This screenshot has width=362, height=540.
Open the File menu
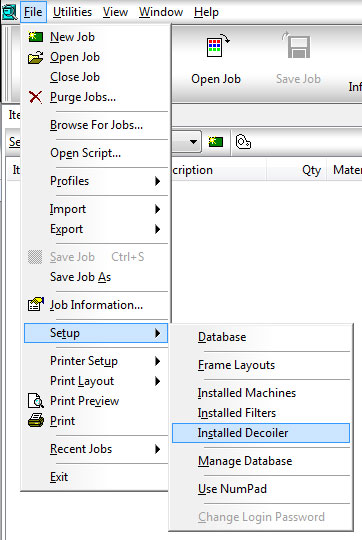coord(33,12)
